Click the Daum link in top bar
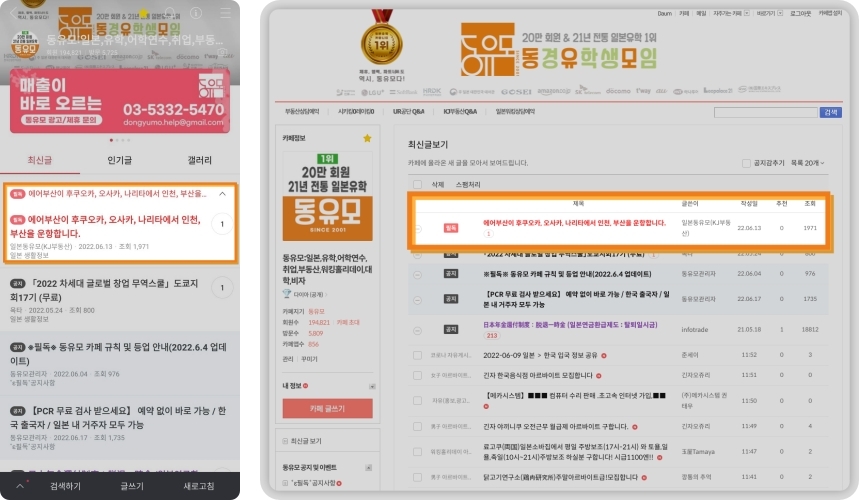This screenshot has height=500, width=859. pyautogui.click(x=665, y=14)
